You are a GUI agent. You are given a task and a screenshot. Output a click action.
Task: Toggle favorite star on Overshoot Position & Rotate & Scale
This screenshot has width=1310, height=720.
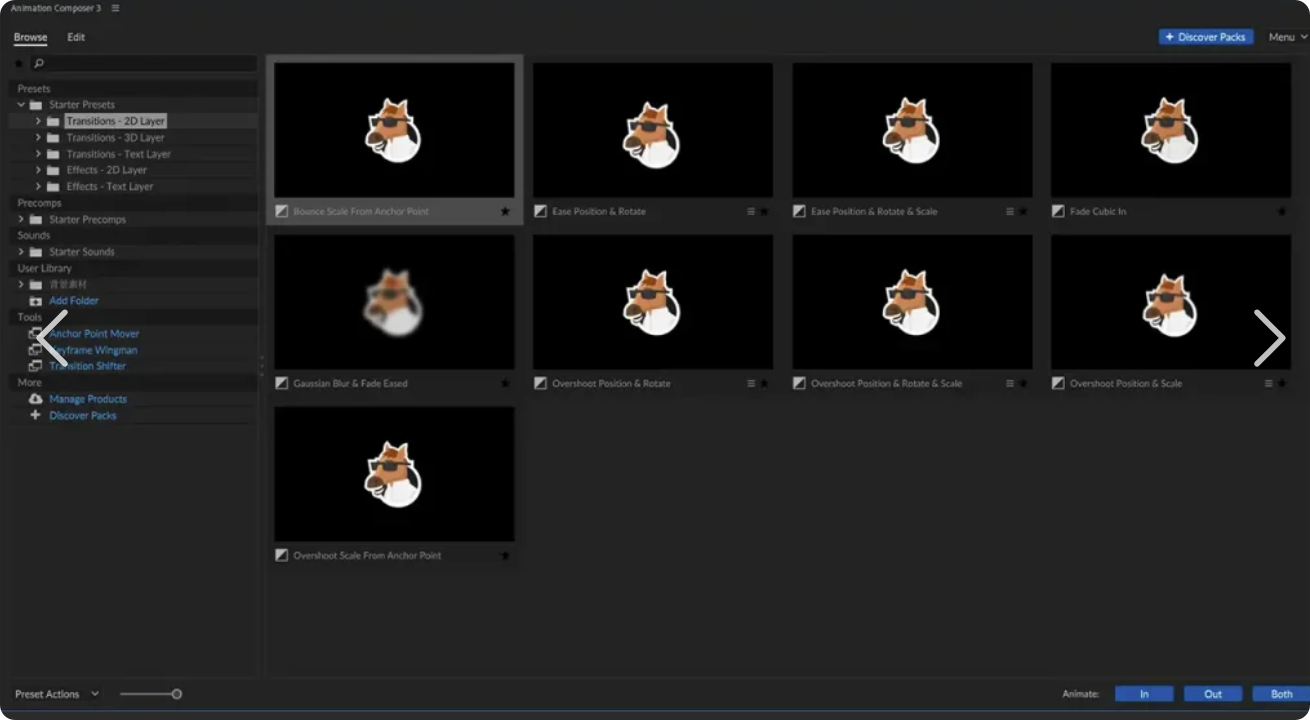coord(1023,384)
